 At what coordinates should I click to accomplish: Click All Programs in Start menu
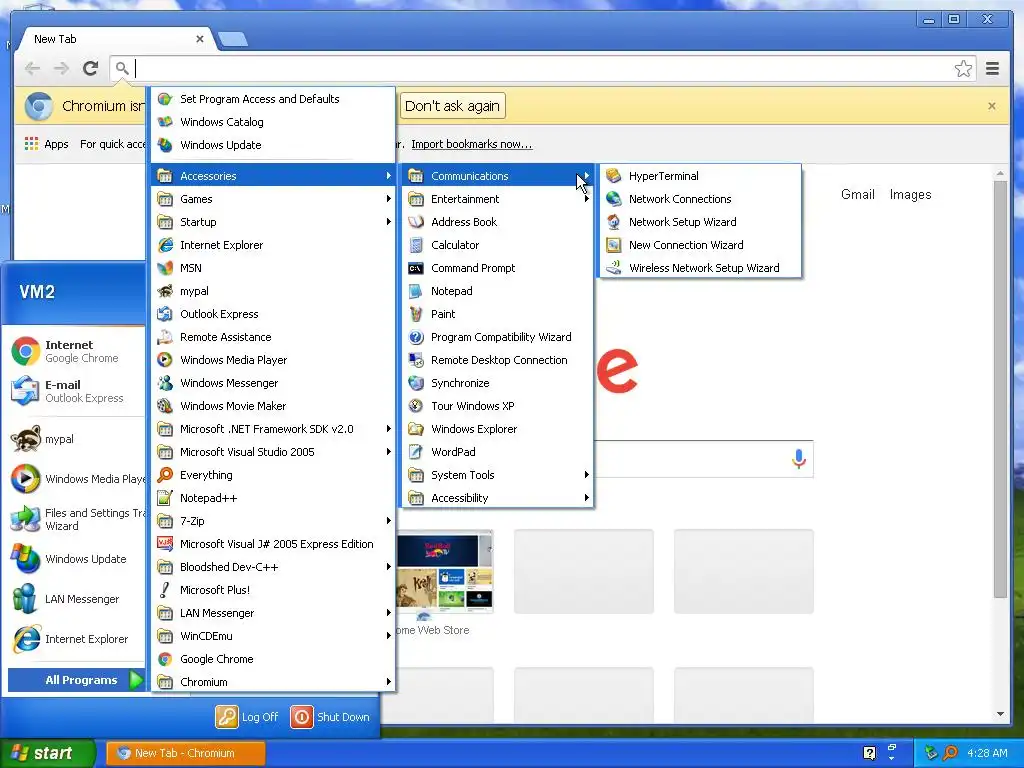click(76, 680)
